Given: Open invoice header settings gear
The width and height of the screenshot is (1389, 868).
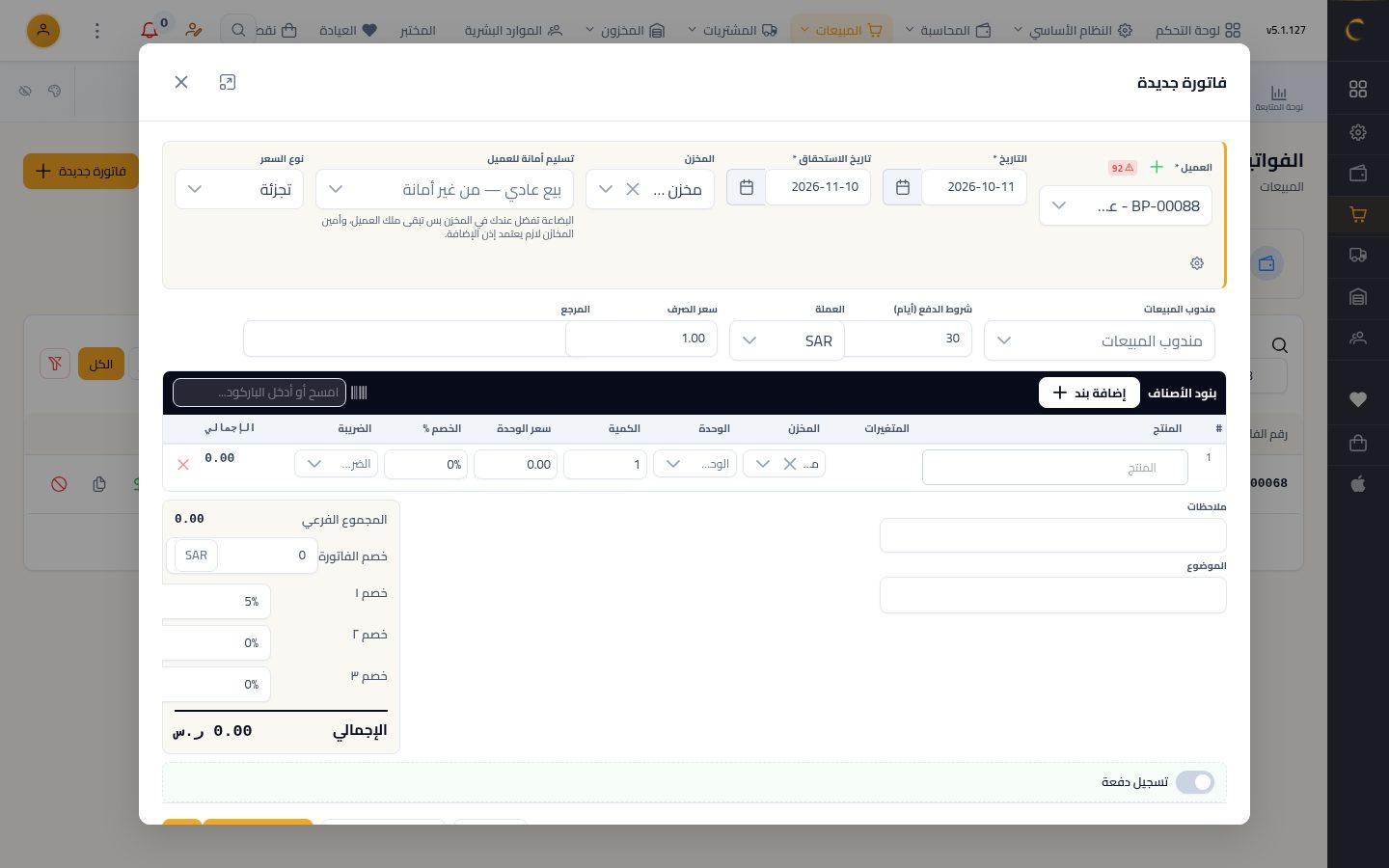Looking at the screenshot, I should pyautogui.click(x=1197, y=263).
